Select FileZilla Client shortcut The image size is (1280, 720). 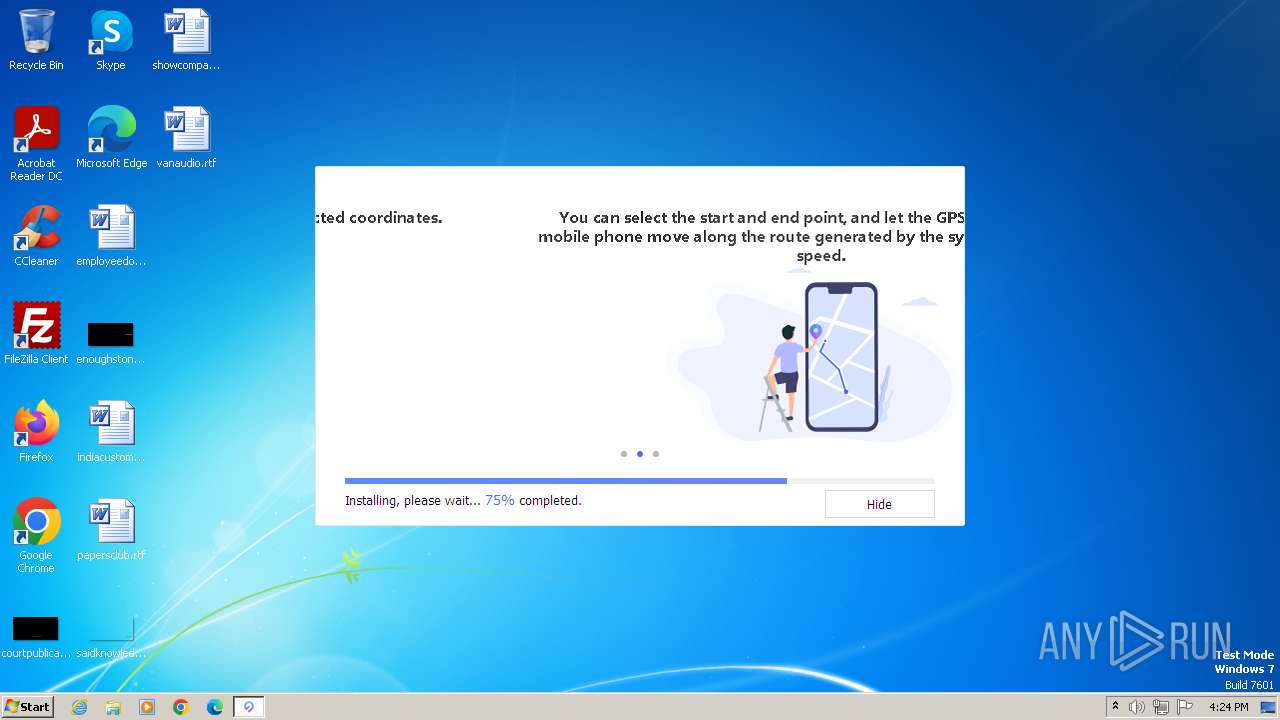[36, 335]
